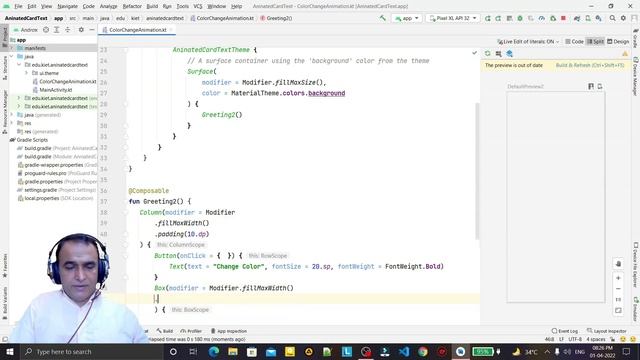
Task: Open the Gradle side panel
Action: click(636, 38)
